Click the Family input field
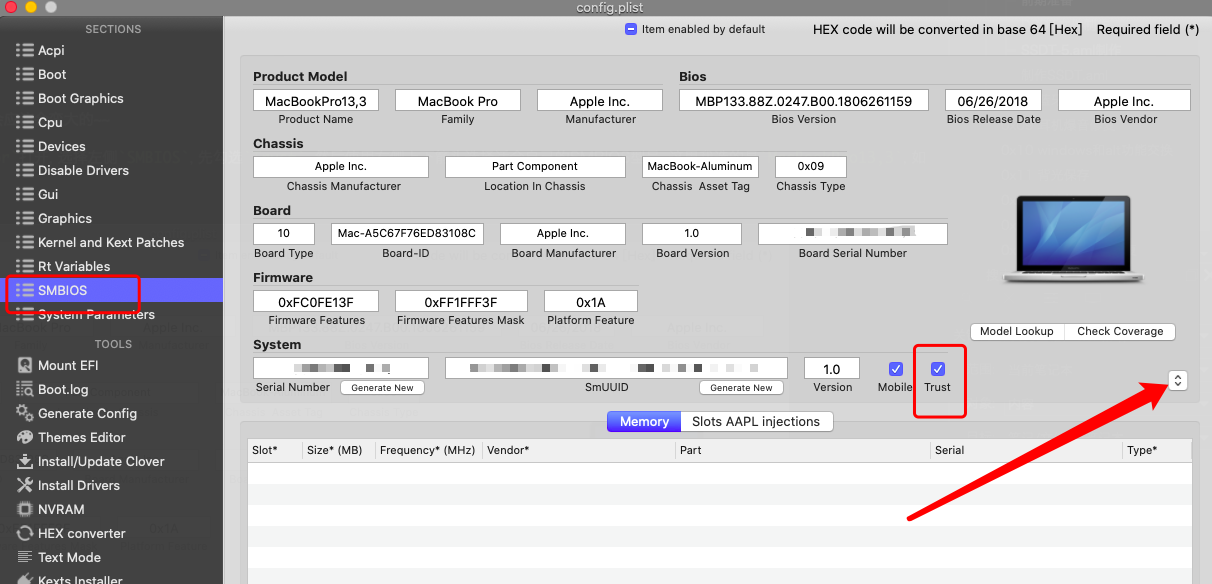 click(458, 100)
